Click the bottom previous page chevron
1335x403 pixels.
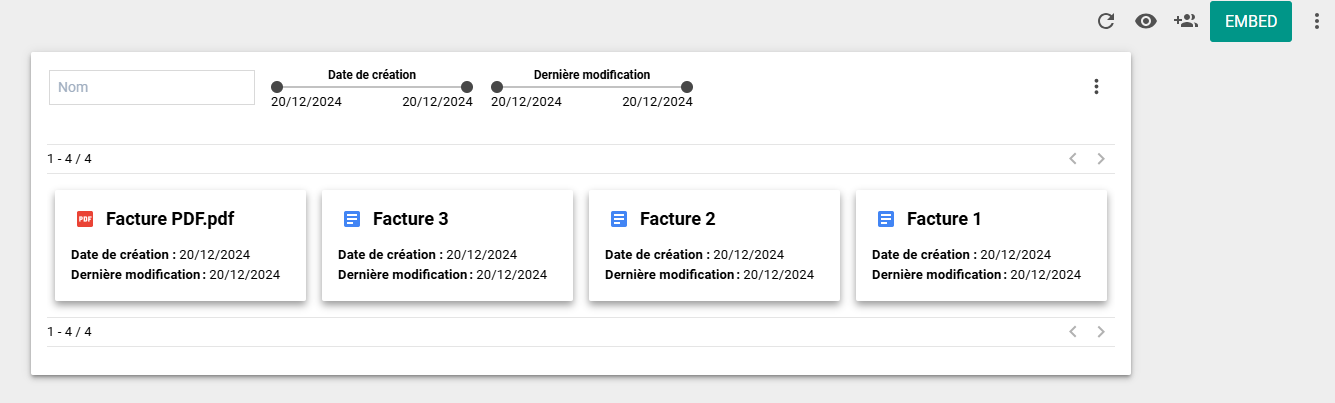[1073, 331]
